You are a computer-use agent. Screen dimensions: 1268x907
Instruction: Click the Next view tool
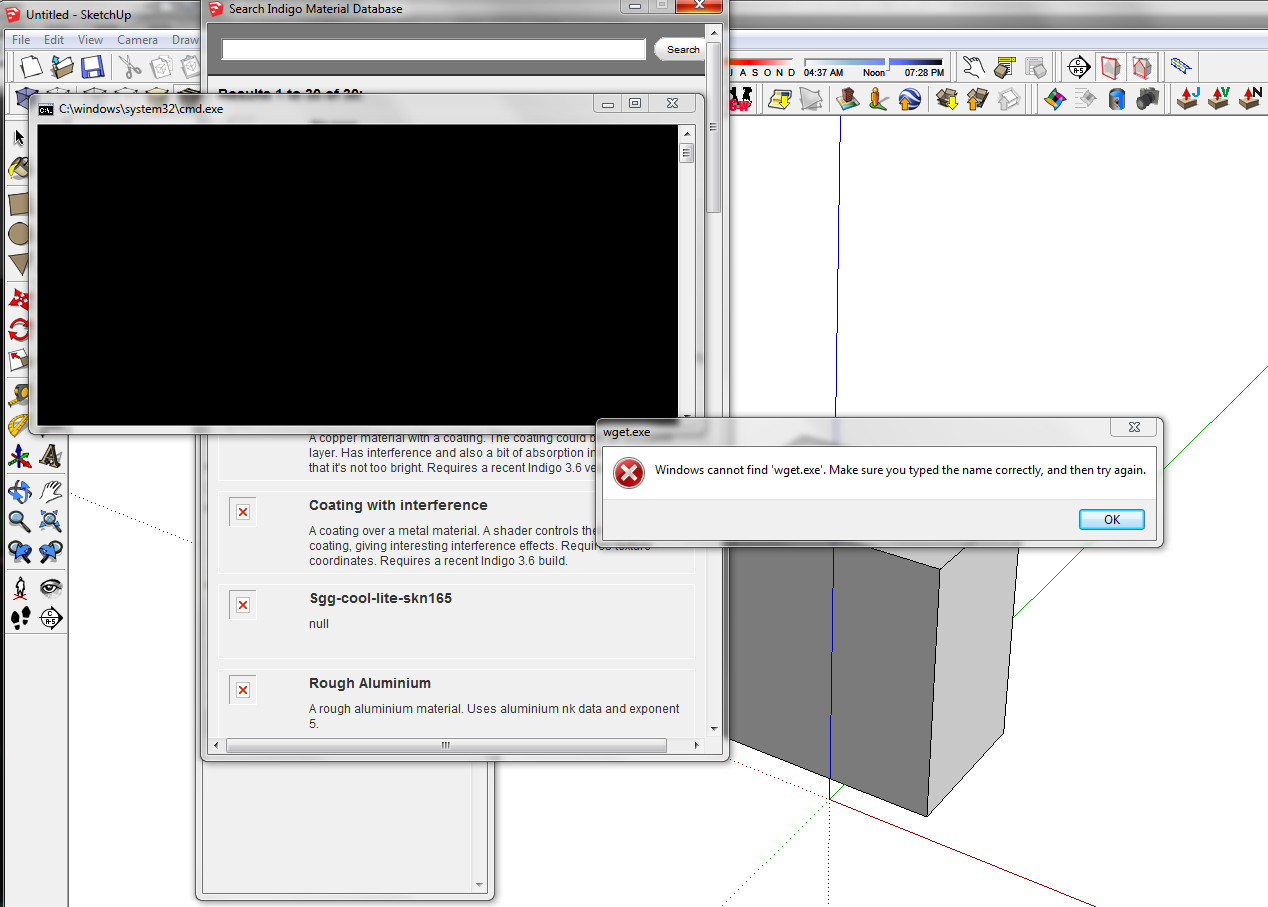pyautogui.click(x=51, y=551)
